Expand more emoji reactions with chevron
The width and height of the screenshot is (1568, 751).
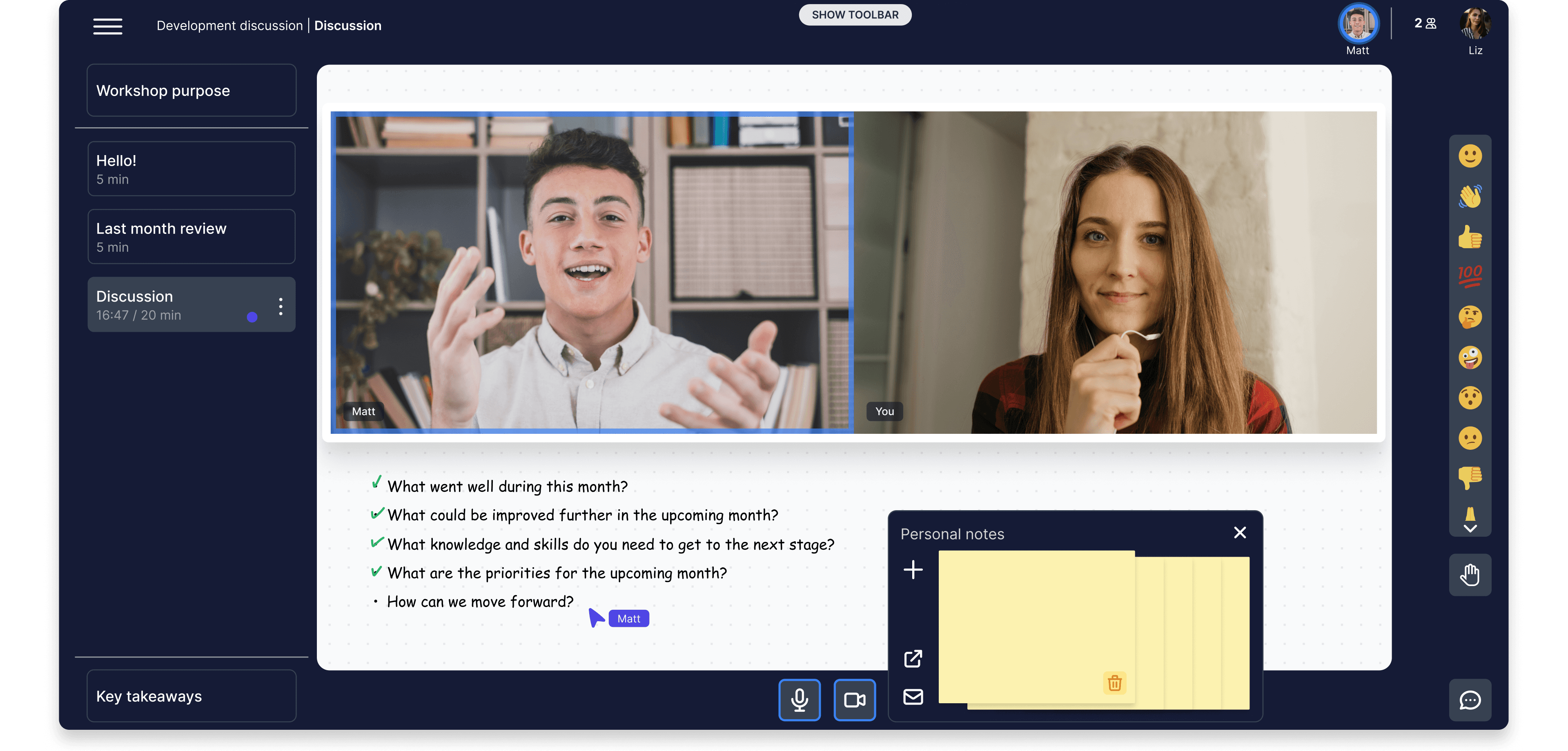tap(1470, 528)
